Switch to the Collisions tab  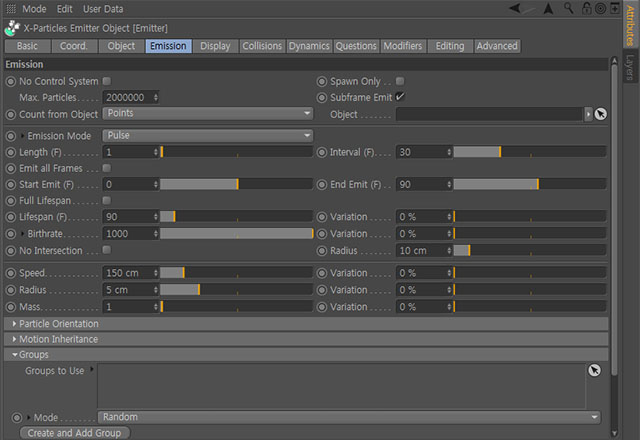click(x=262, y=46)
